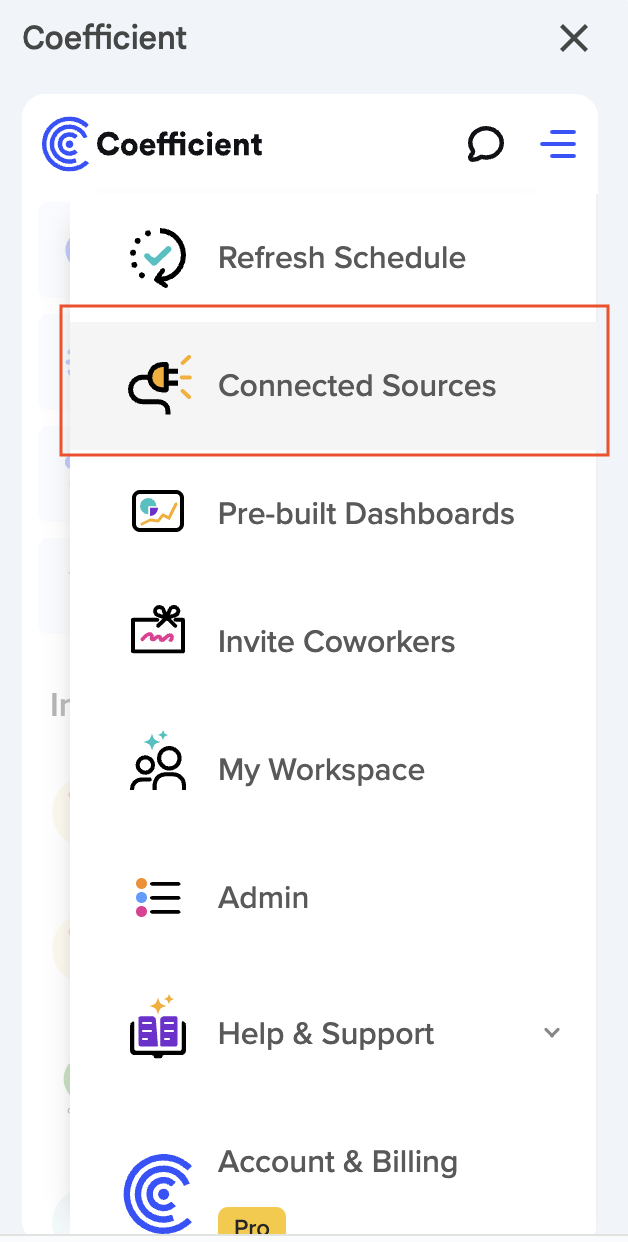The image size is (628, 1242).
Task: Expand the Help & Support section
Action: (x=551, y=1033)
